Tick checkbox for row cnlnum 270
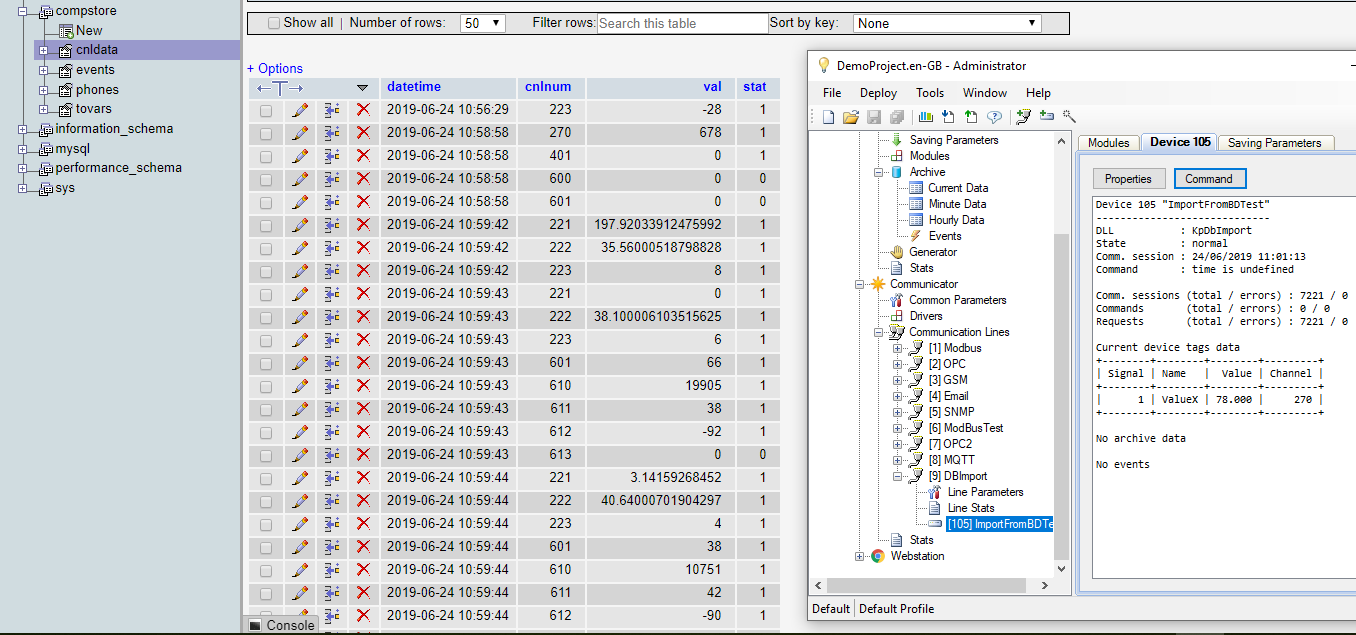This screenshot has width=1356, height=635. pyautogui.click(x=266, y=134)
